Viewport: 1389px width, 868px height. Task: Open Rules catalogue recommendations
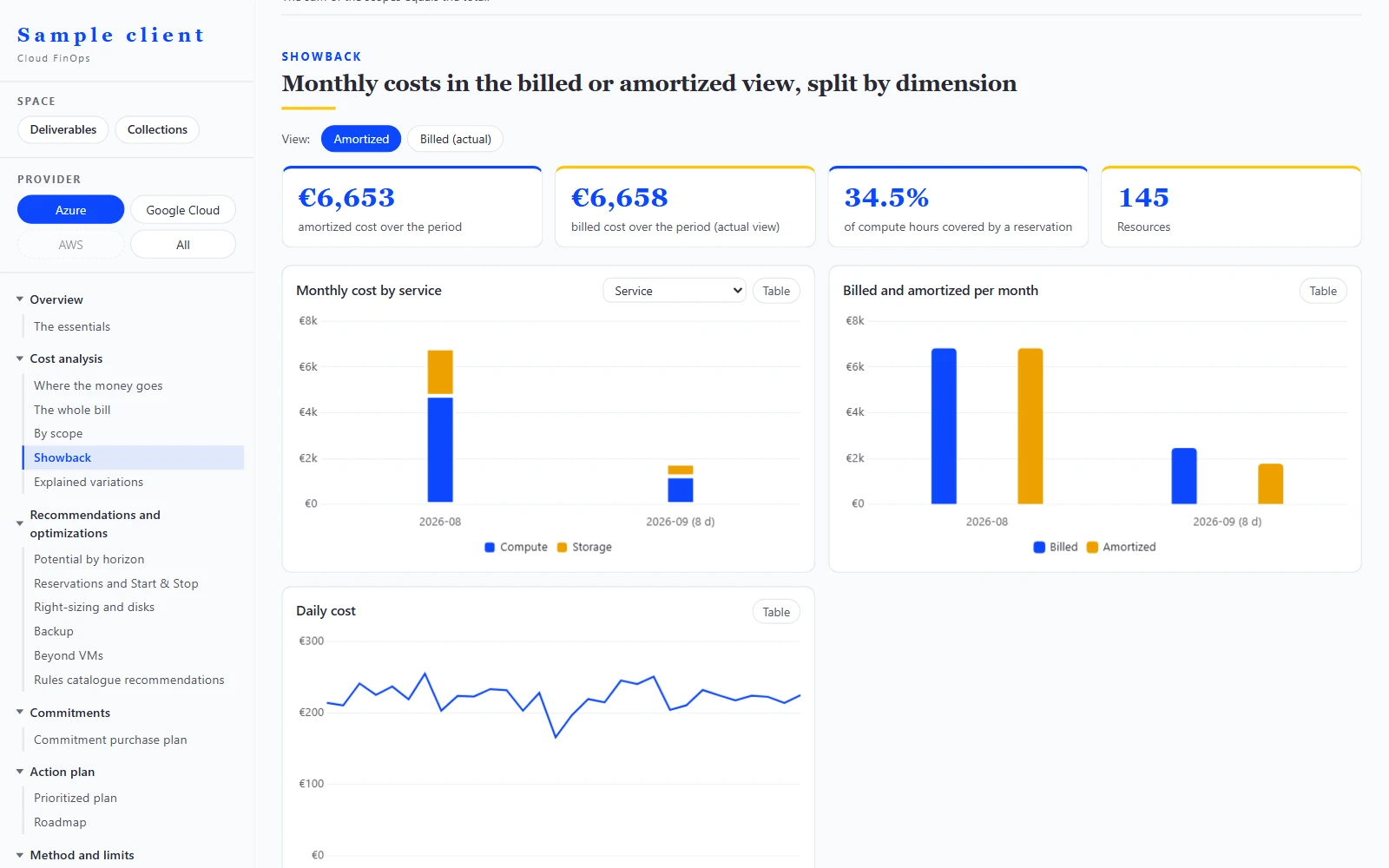(129, 680)
